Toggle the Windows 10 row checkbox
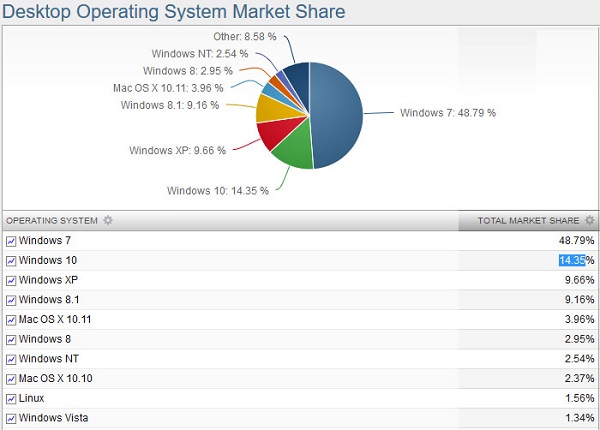600x430 pixels. [x=11, y=261]
